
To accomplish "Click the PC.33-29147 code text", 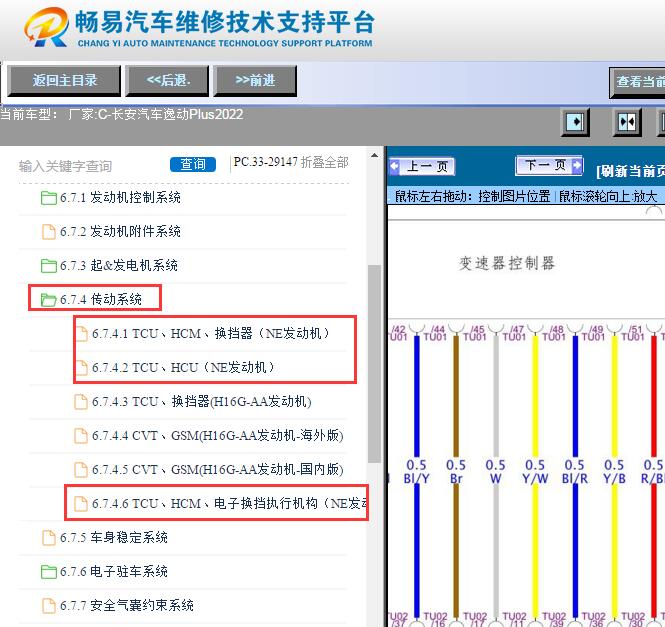I will [265, 162].
